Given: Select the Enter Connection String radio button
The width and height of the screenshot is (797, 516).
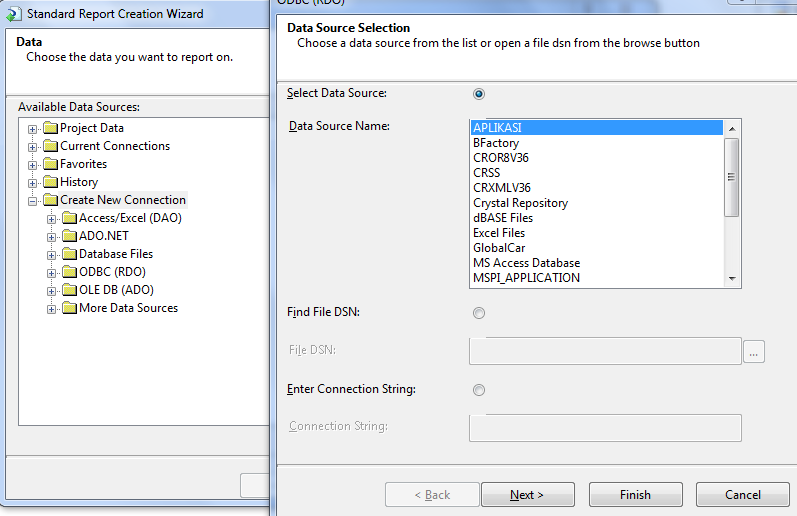Looking at the screenshot, I should [479, 390].
